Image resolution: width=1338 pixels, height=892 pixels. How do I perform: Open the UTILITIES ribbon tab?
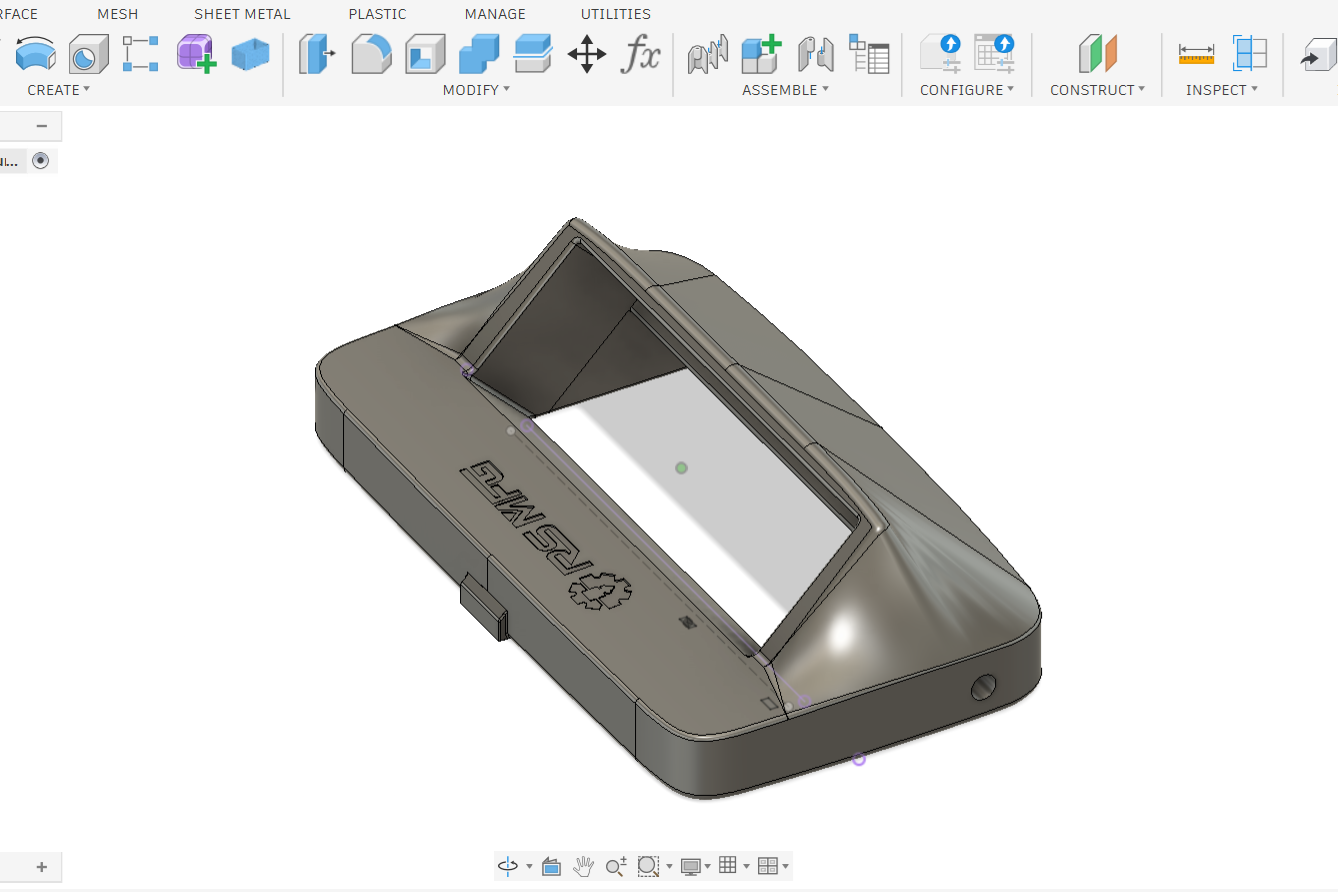point(615,14)
